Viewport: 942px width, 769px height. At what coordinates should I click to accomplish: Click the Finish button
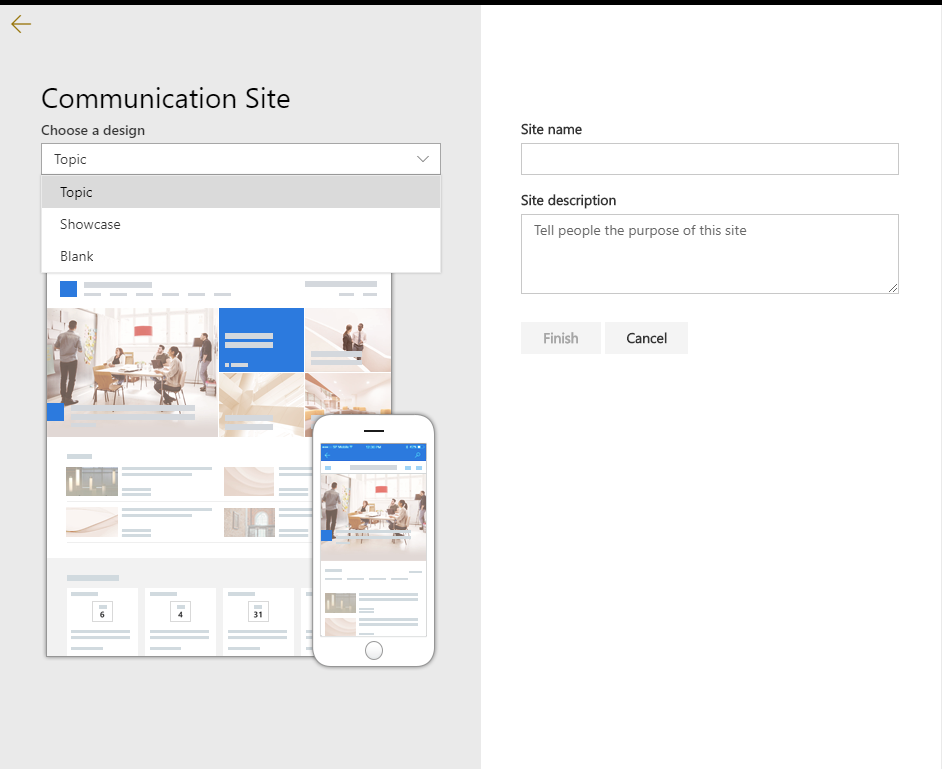(x=560, y=338)
